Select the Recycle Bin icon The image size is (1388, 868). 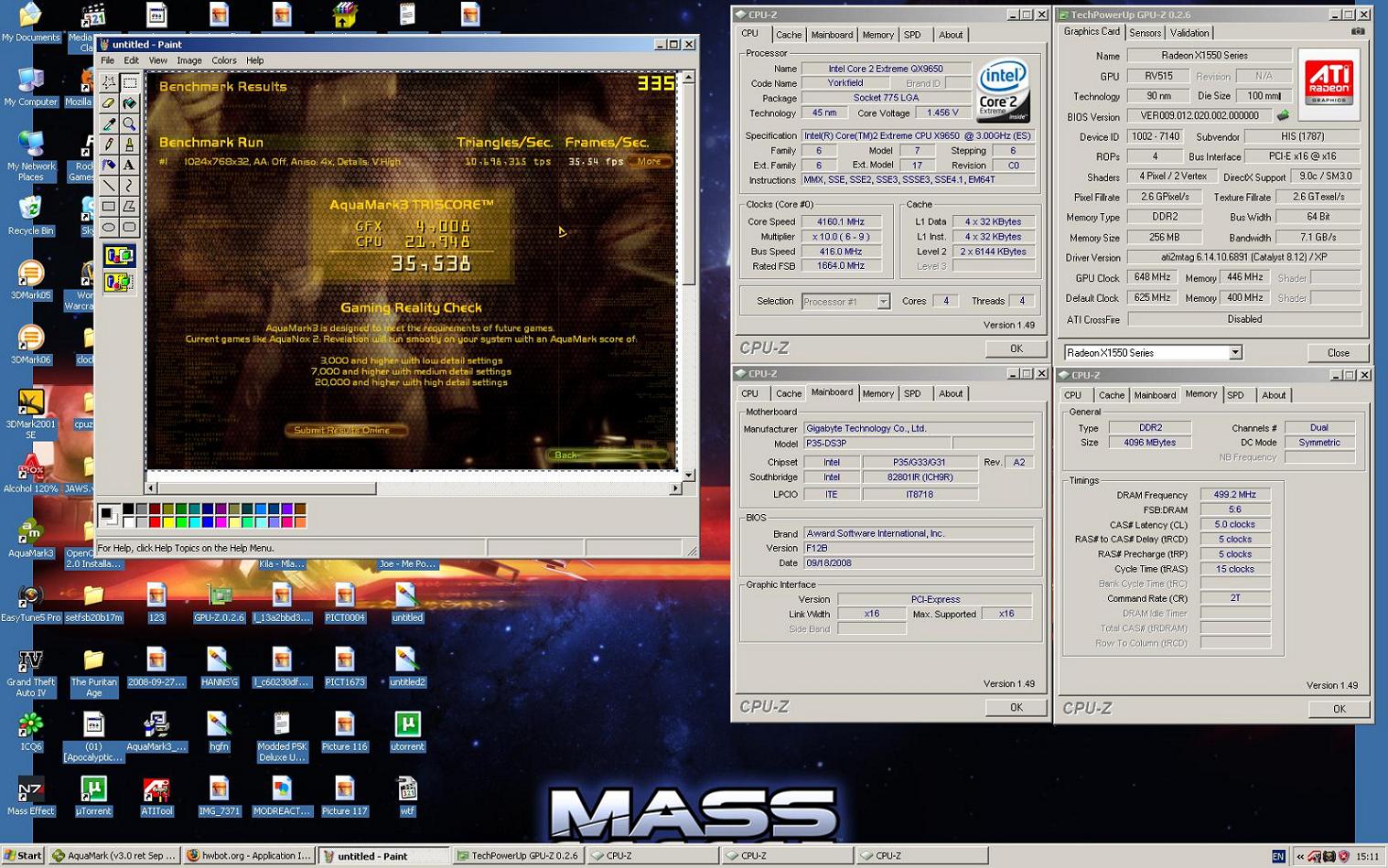[x=30, y=216]
